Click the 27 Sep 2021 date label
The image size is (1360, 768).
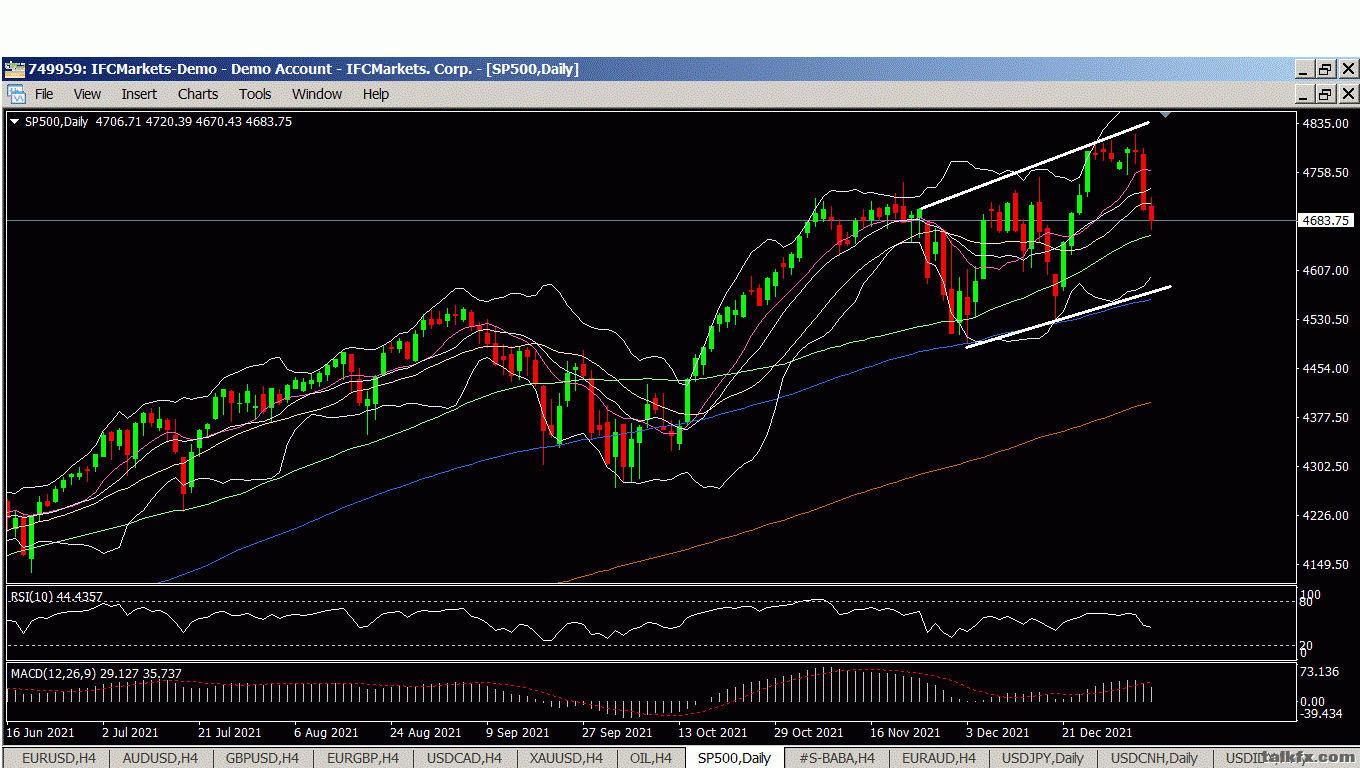[616, 733]
